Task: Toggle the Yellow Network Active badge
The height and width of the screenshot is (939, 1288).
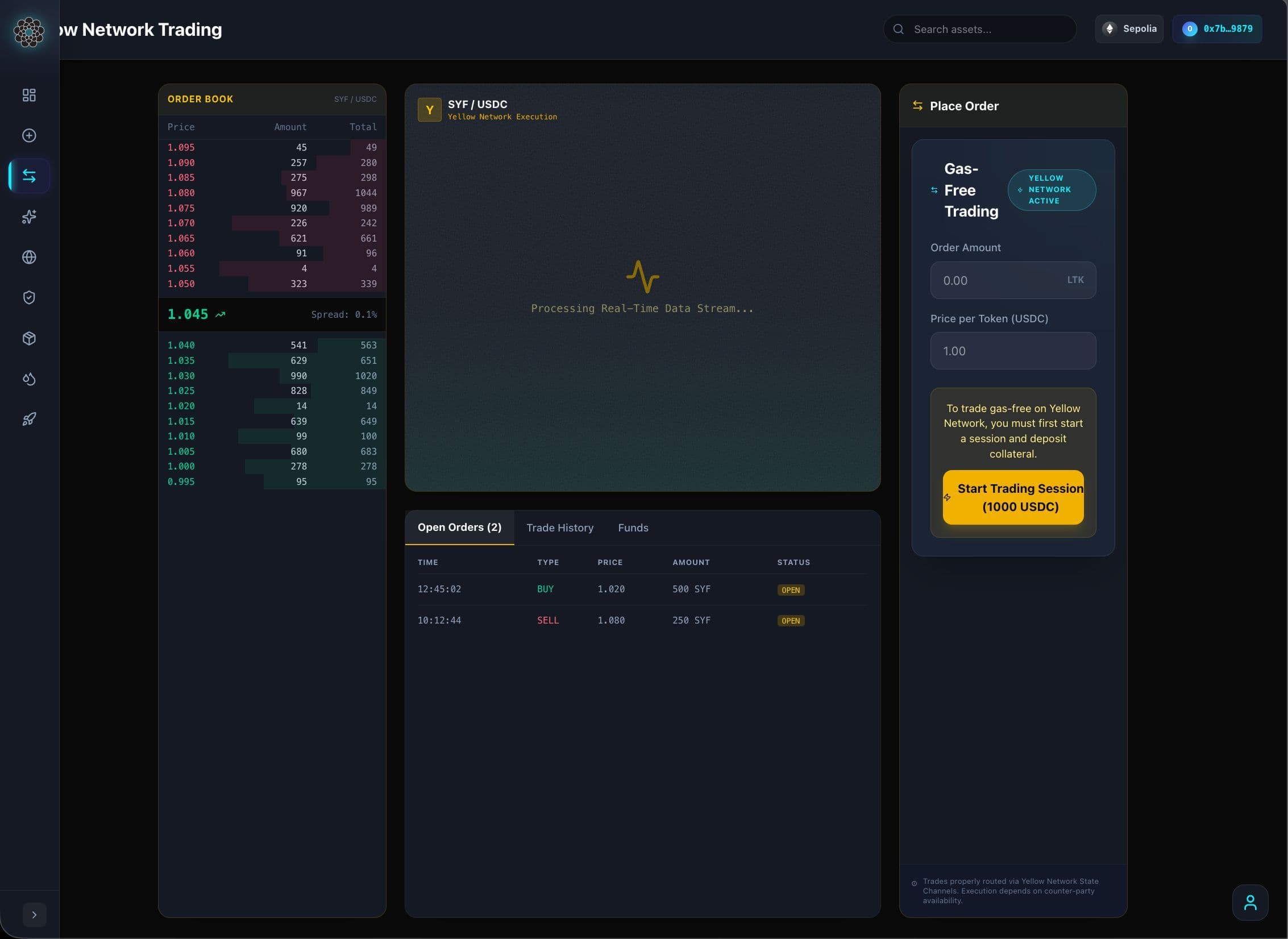Action: pos(1052,190)
